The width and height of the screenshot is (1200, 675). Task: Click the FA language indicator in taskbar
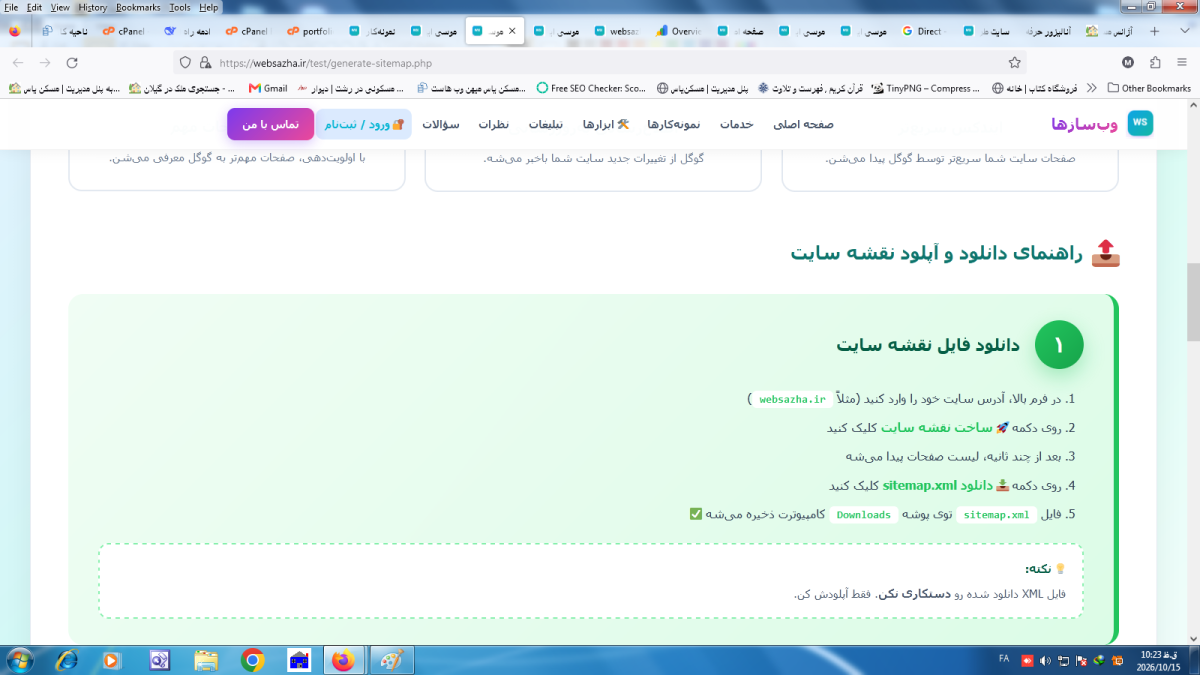coord(1003,660)
